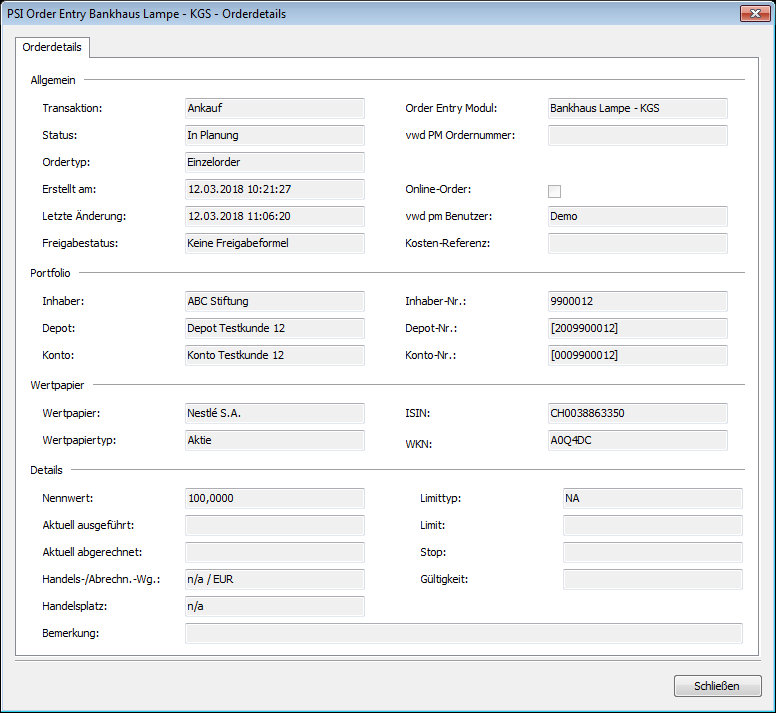
Task: Click the Transaktion field showing Ankauf
Action: [x=274, y=108]
